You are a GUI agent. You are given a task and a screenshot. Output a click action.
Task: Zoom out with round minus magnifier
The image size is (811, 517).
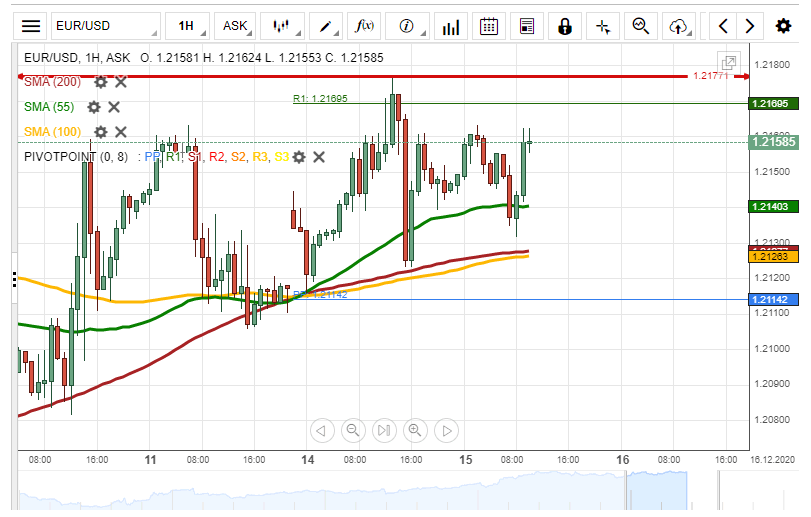point(353,430)
